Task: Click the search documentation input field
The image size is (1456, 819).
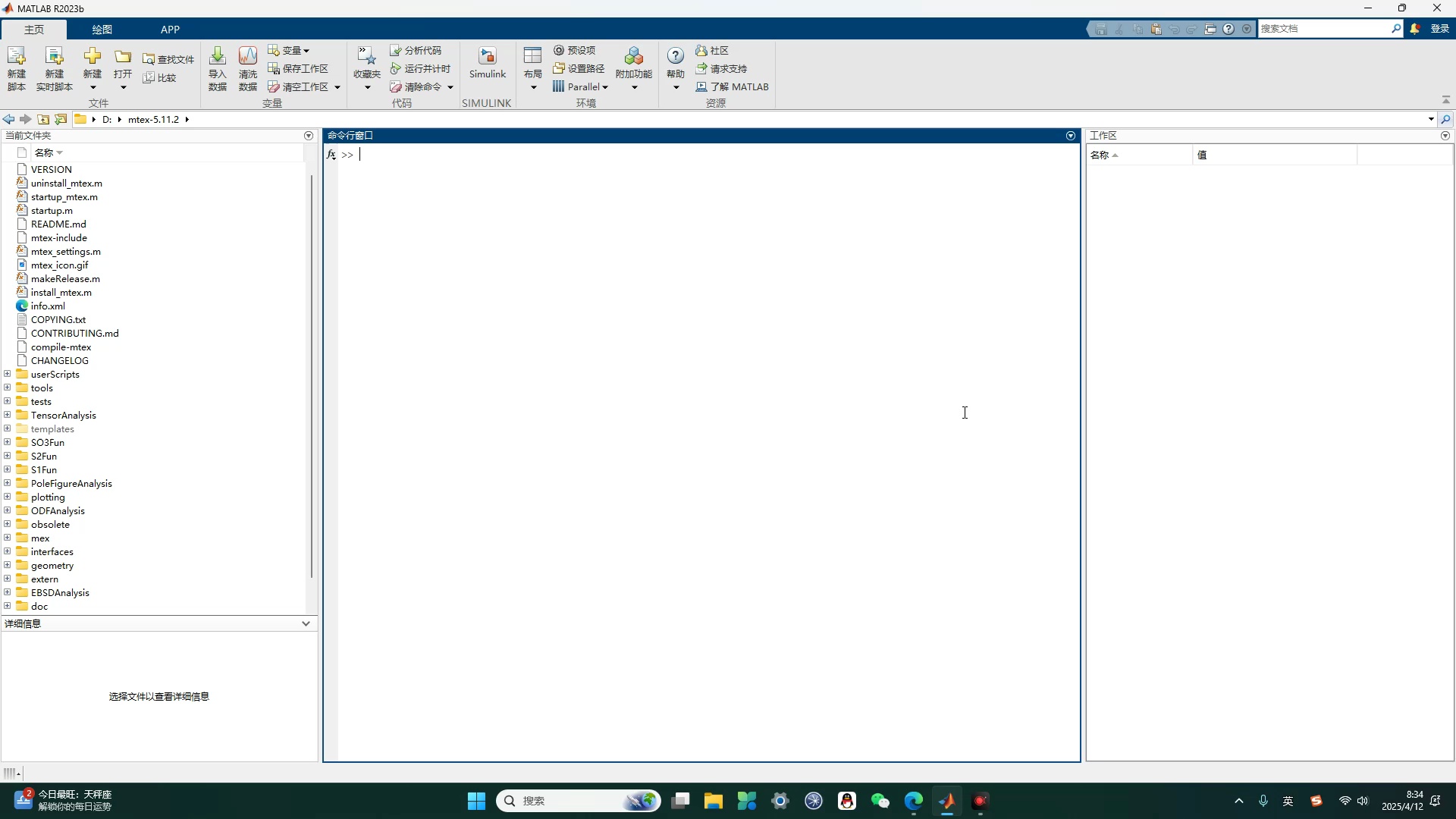Action: [1323, 28]
